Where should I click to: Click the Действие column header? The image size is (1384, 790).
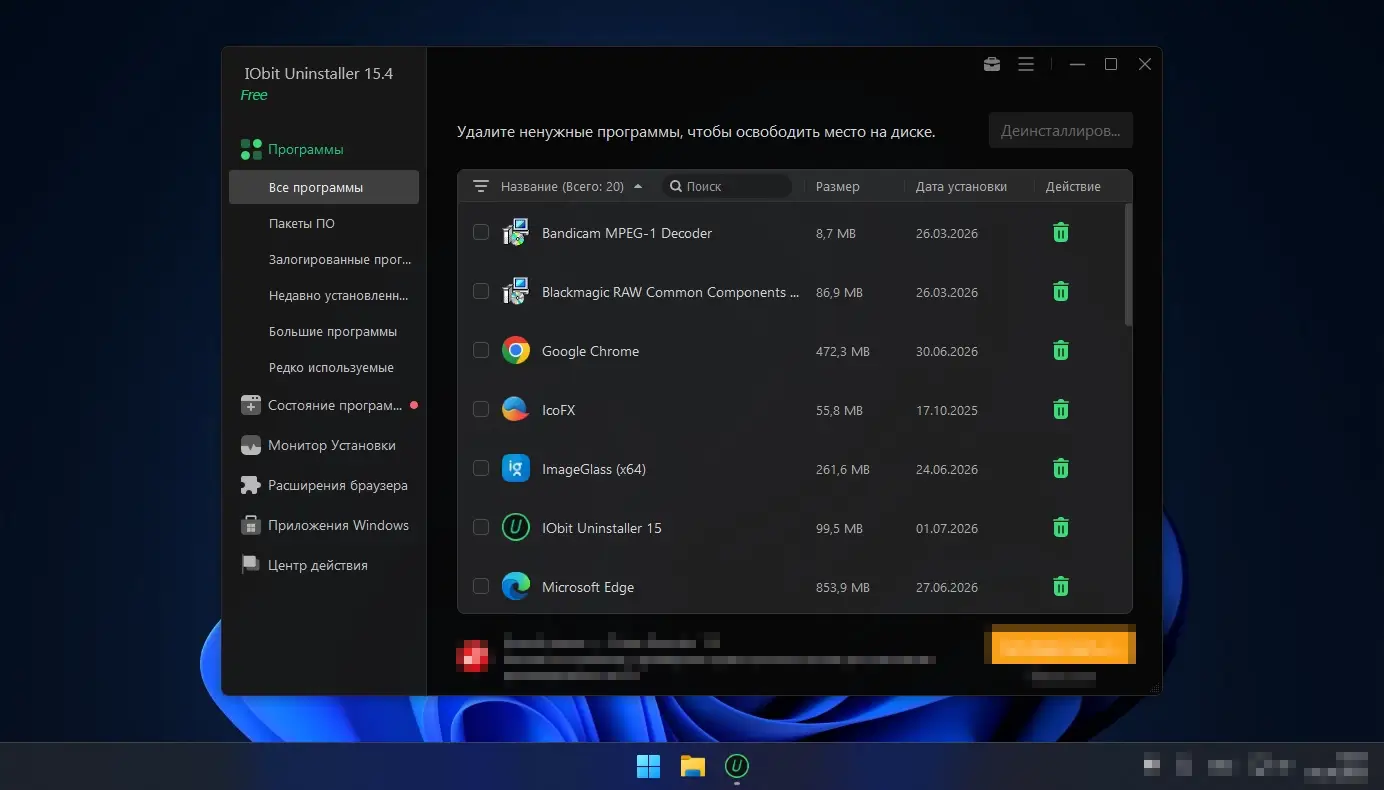pyautogui.click(x=1073, y=187)
